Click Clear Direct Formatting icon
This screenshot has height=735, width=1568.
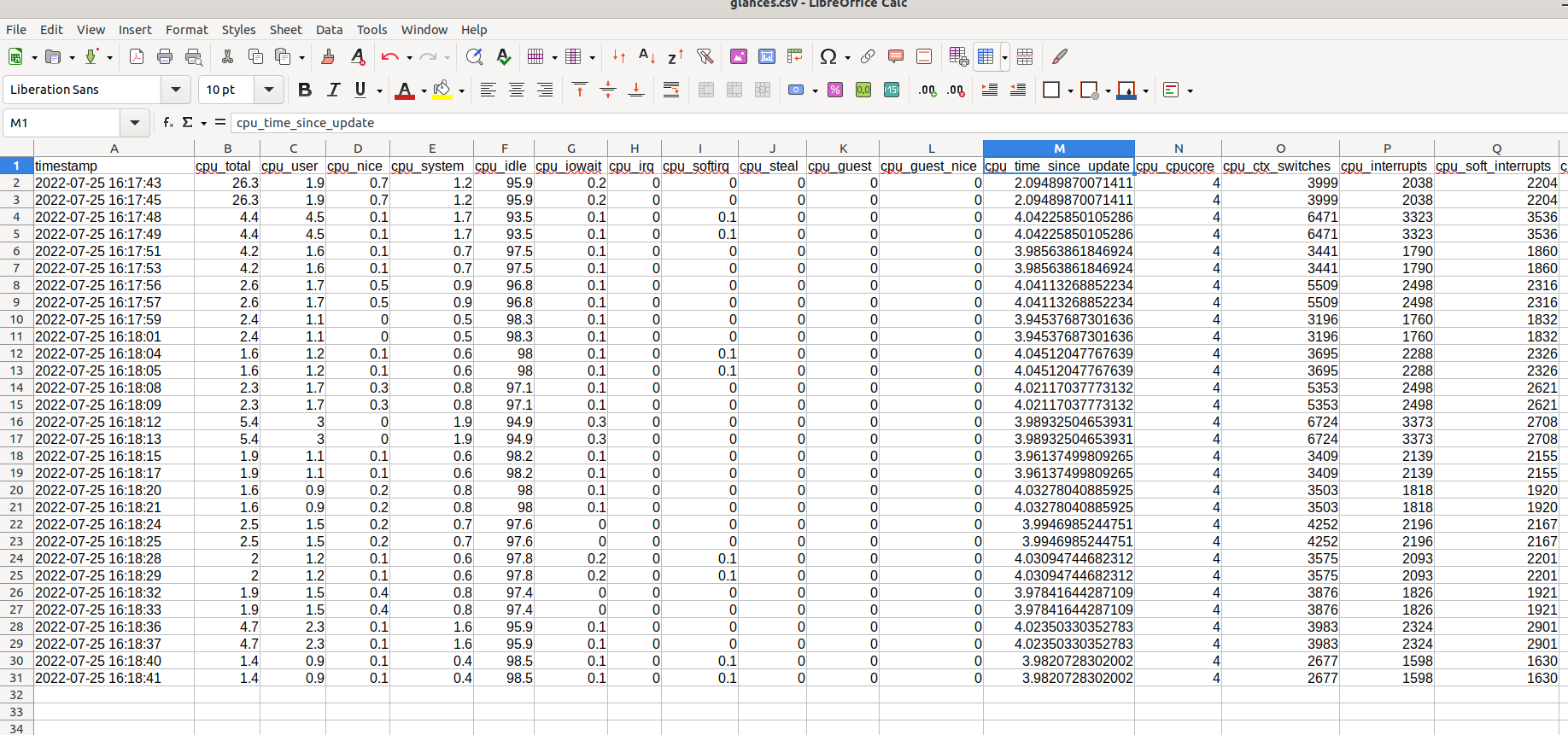[x=358, y=57]
